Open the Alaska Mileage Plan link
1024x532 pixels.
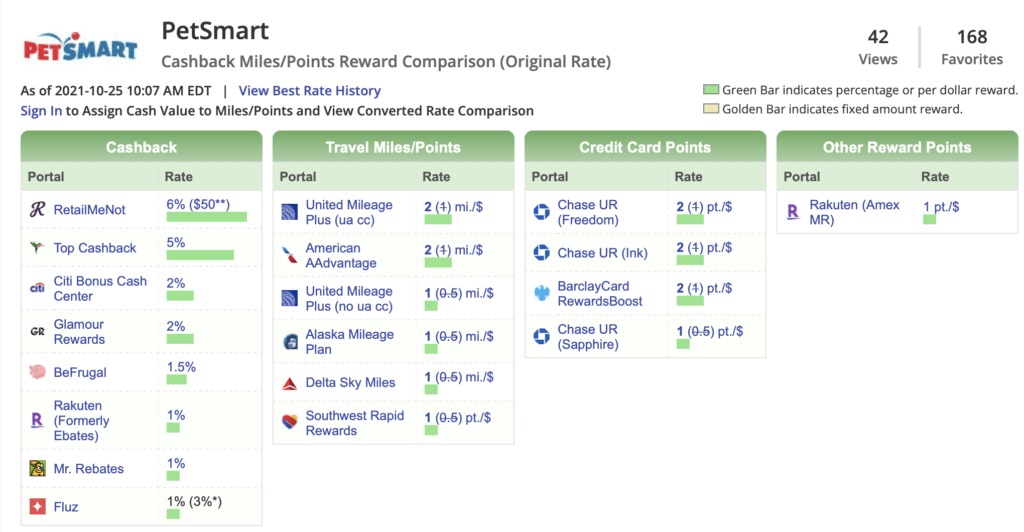click(x=349, y=342)
